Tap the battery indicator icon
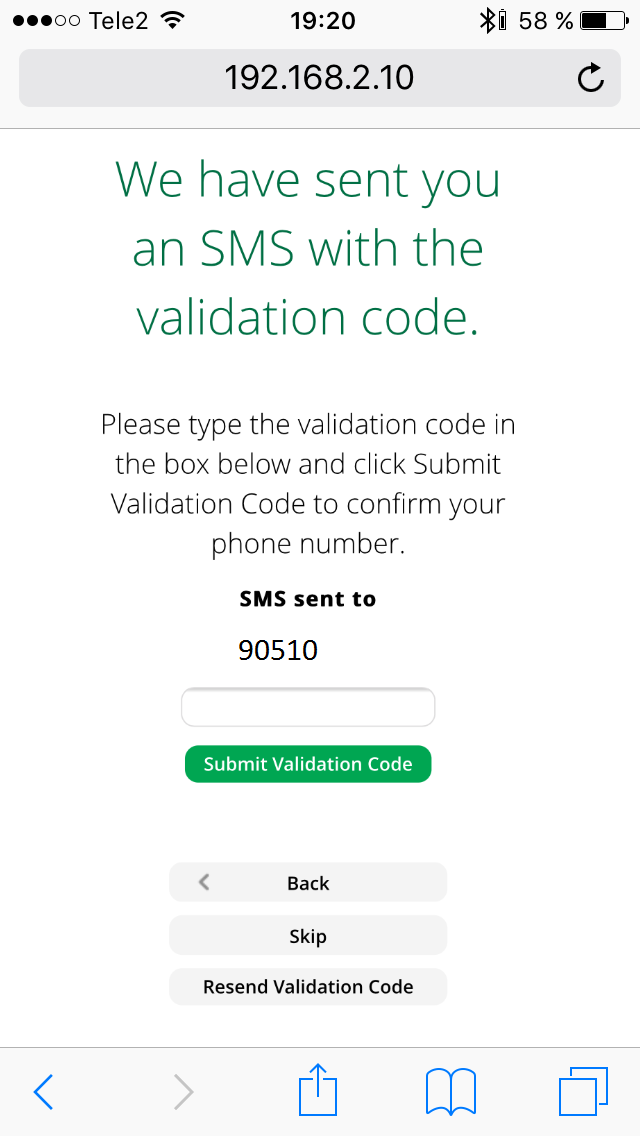The image size is (640, 1136). point(604,21)
